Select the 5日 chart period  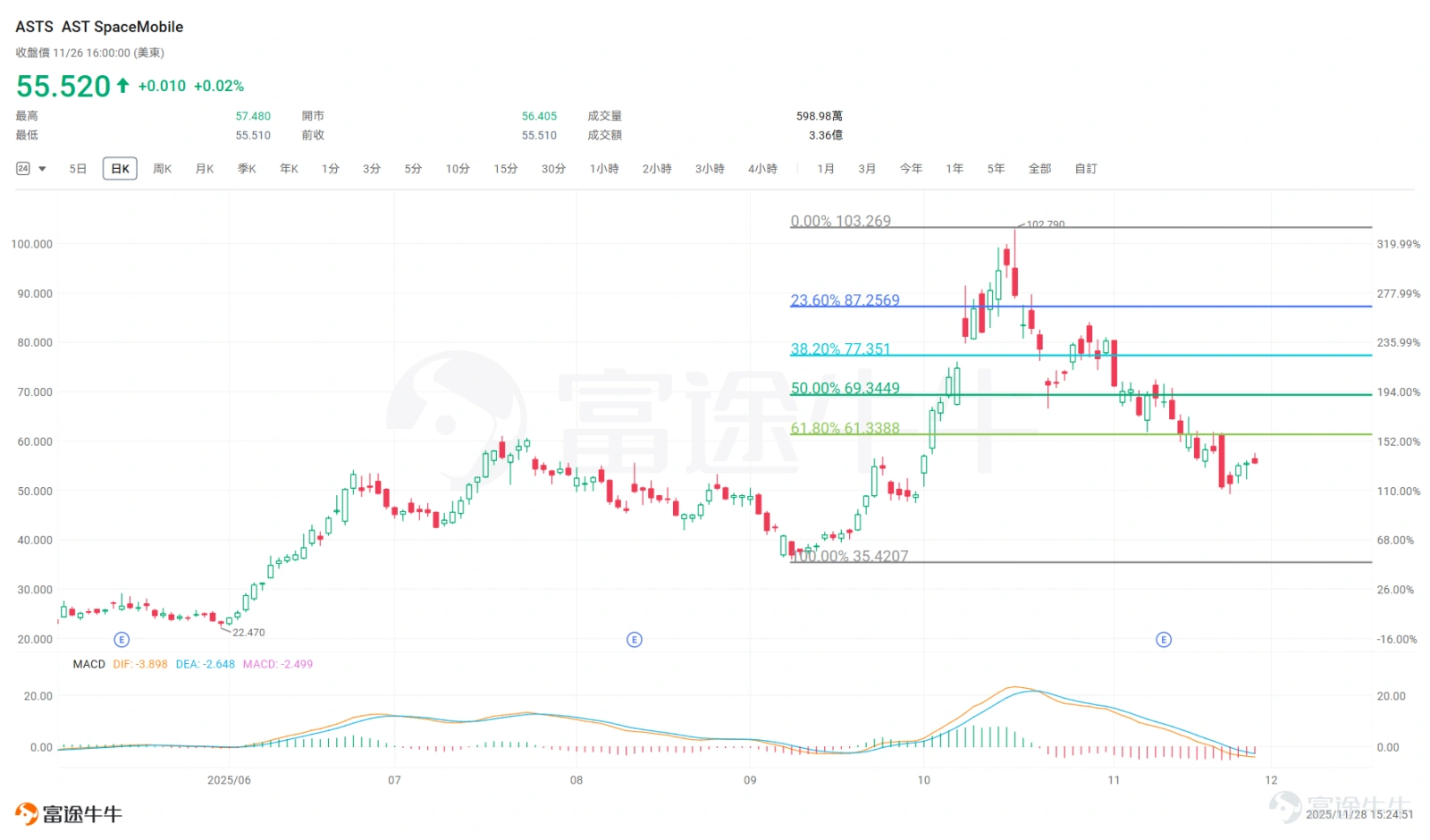pos(78,168)
